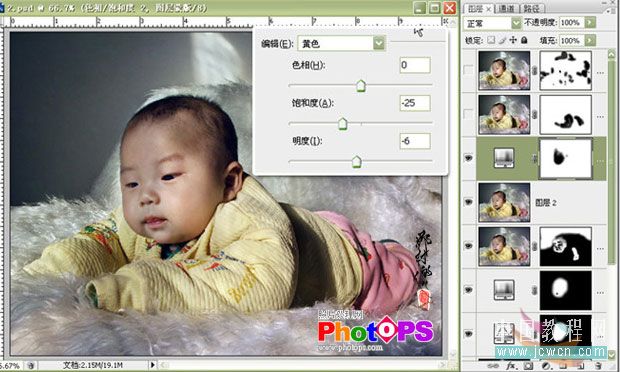Select the 图层 2 baby photo thumbnail

(x=504, y=202)
